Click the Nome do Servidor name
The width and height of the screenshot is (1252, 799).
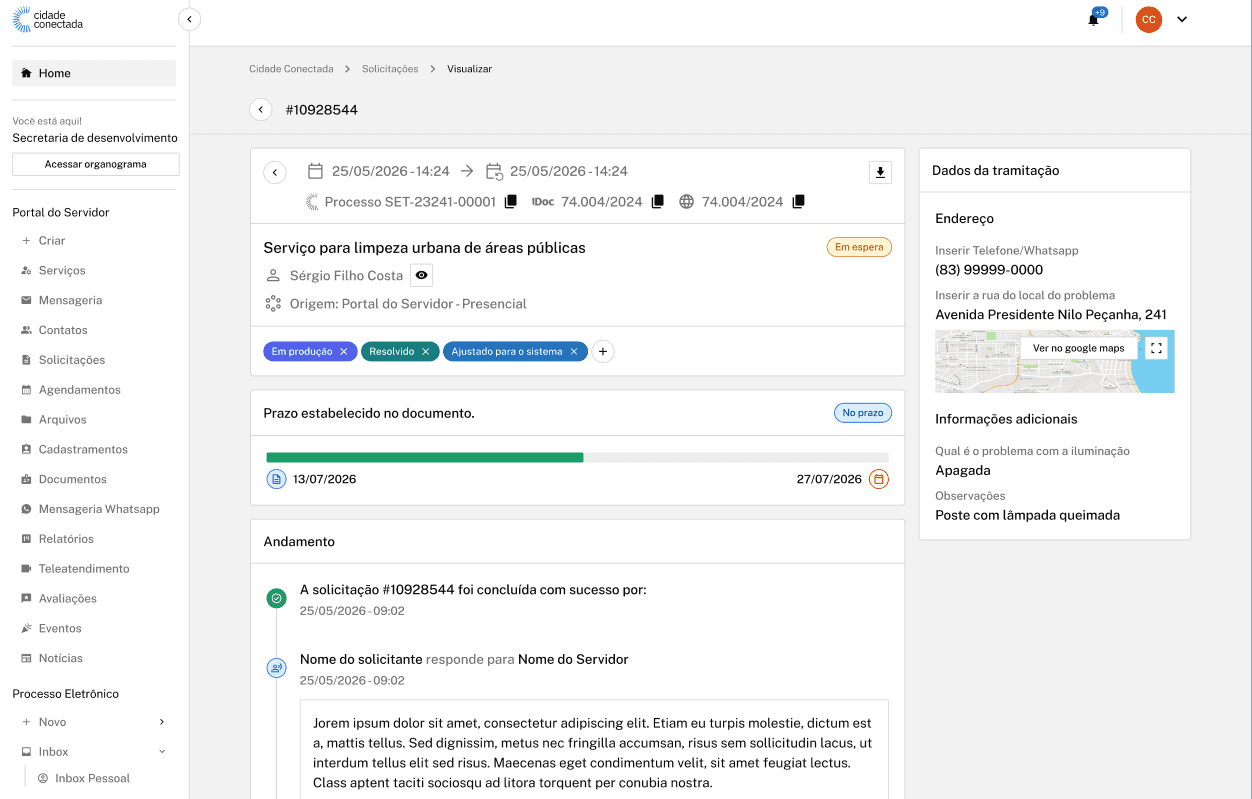point(573,660)
